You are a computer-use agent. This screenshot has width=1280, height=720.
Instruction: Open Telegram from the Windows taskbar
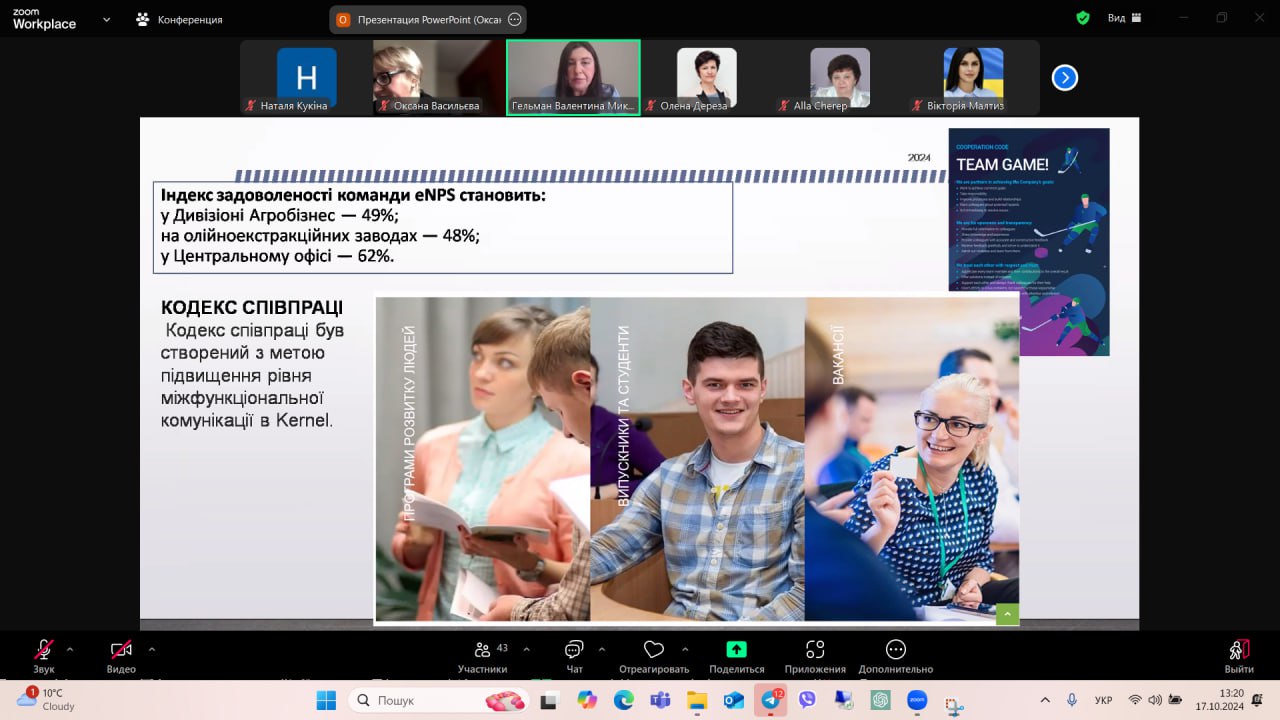pos(770,700)
